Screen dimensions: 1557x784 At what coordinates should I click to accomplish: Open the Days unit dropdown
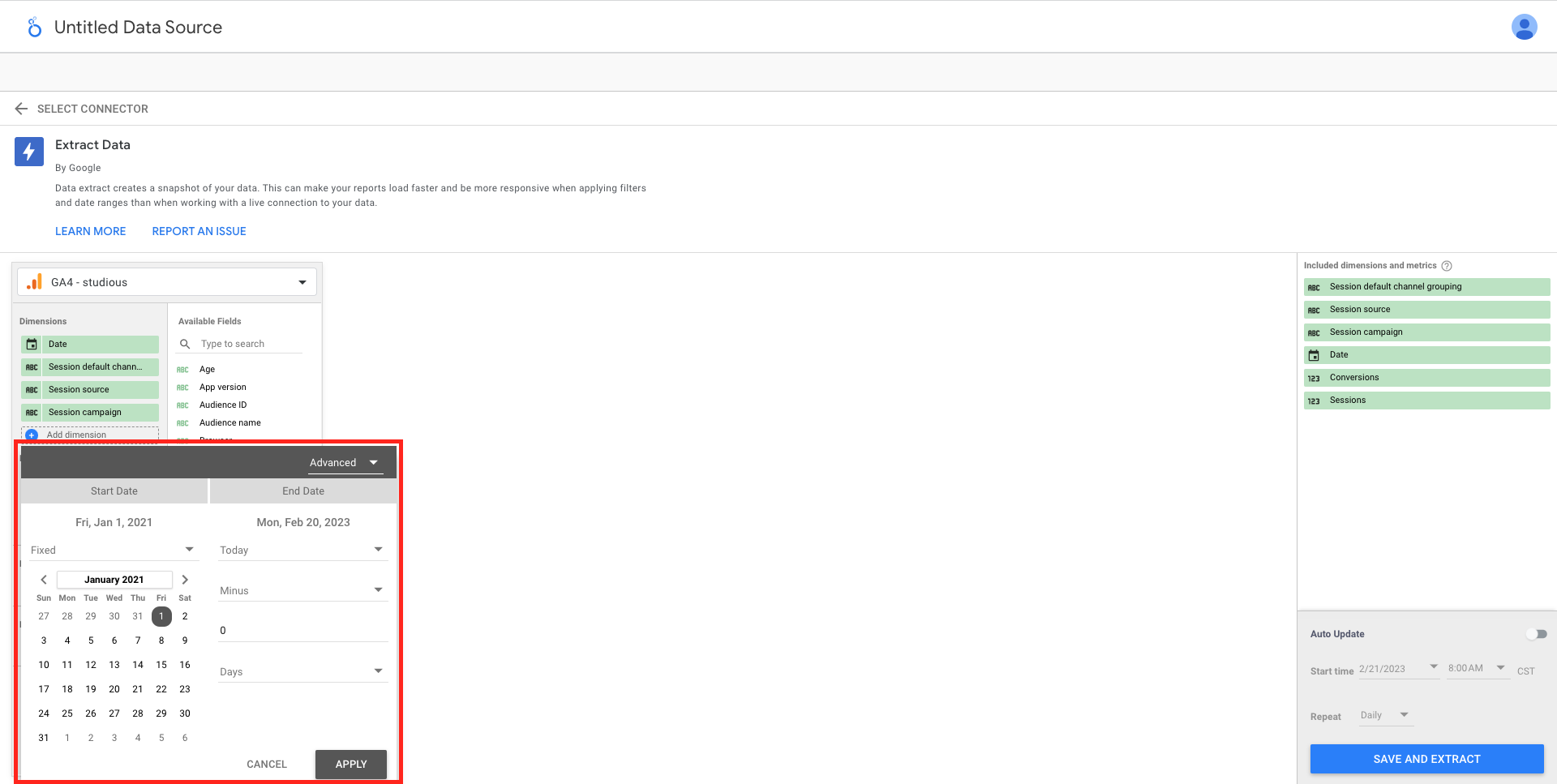302,671
